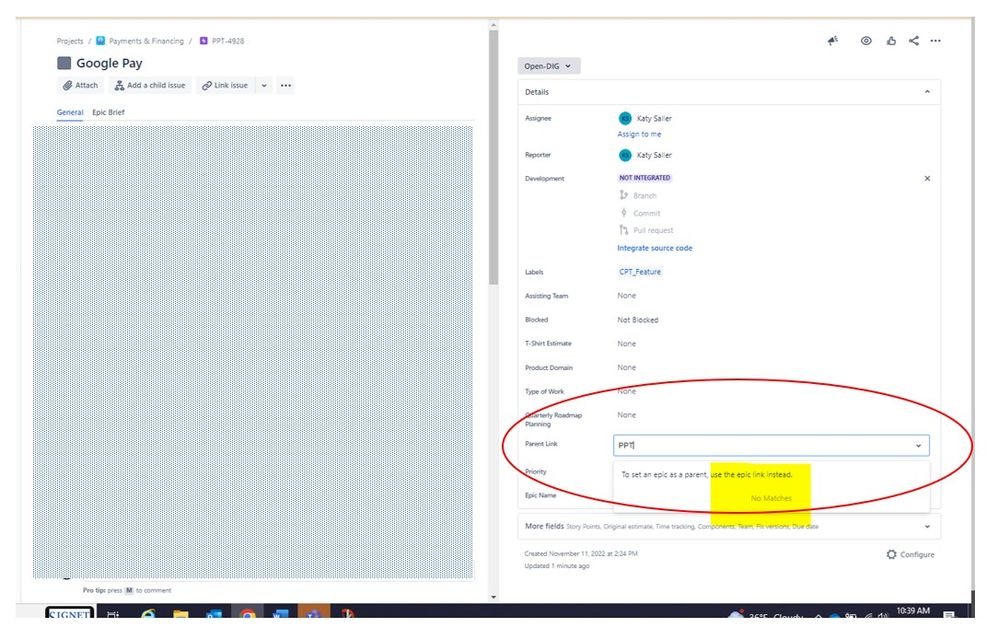
Task: Click the feedback megaphone icon
Action: pos(833,41)
